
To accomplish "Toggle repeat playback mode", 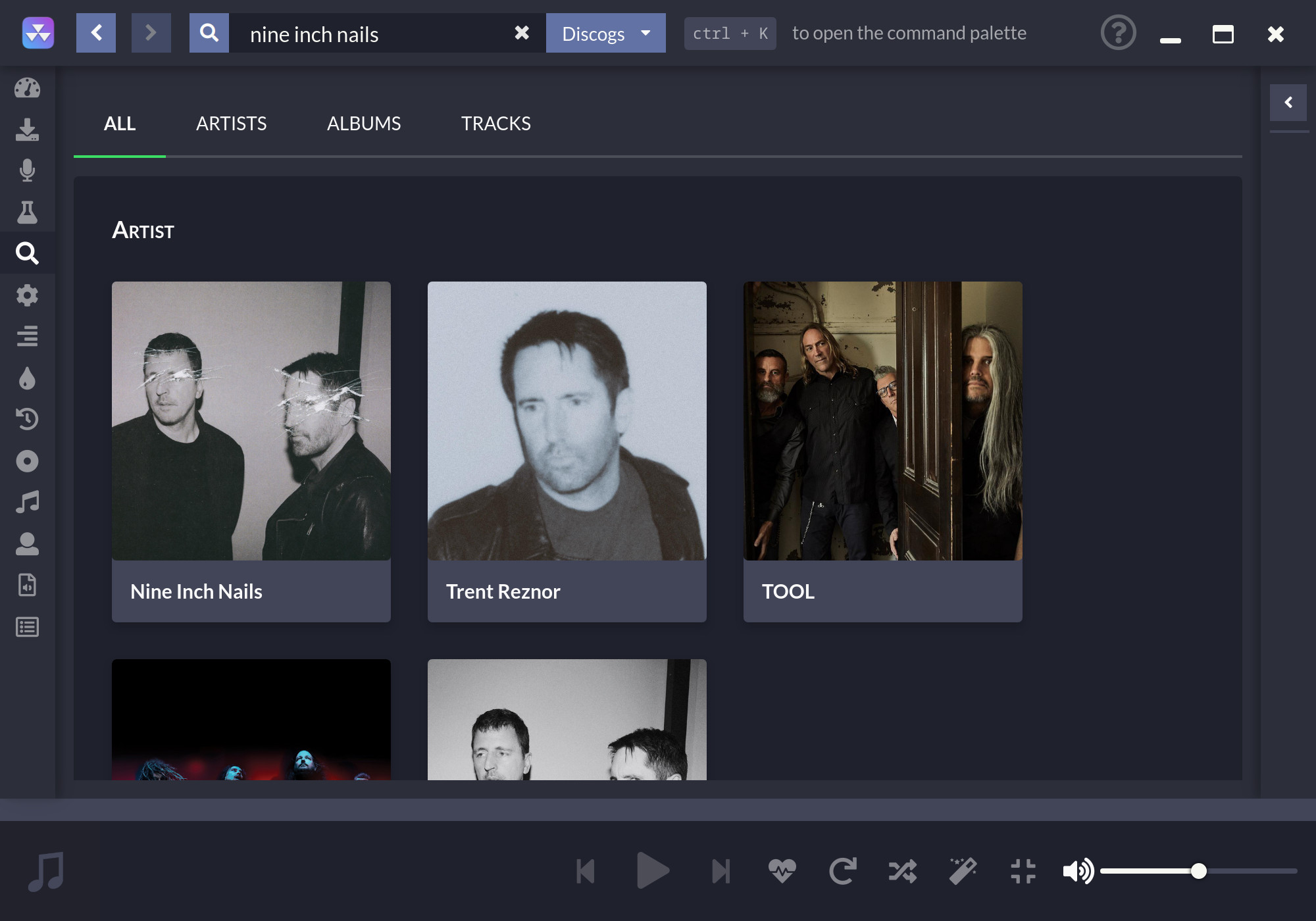I will (x=843, y=871).
